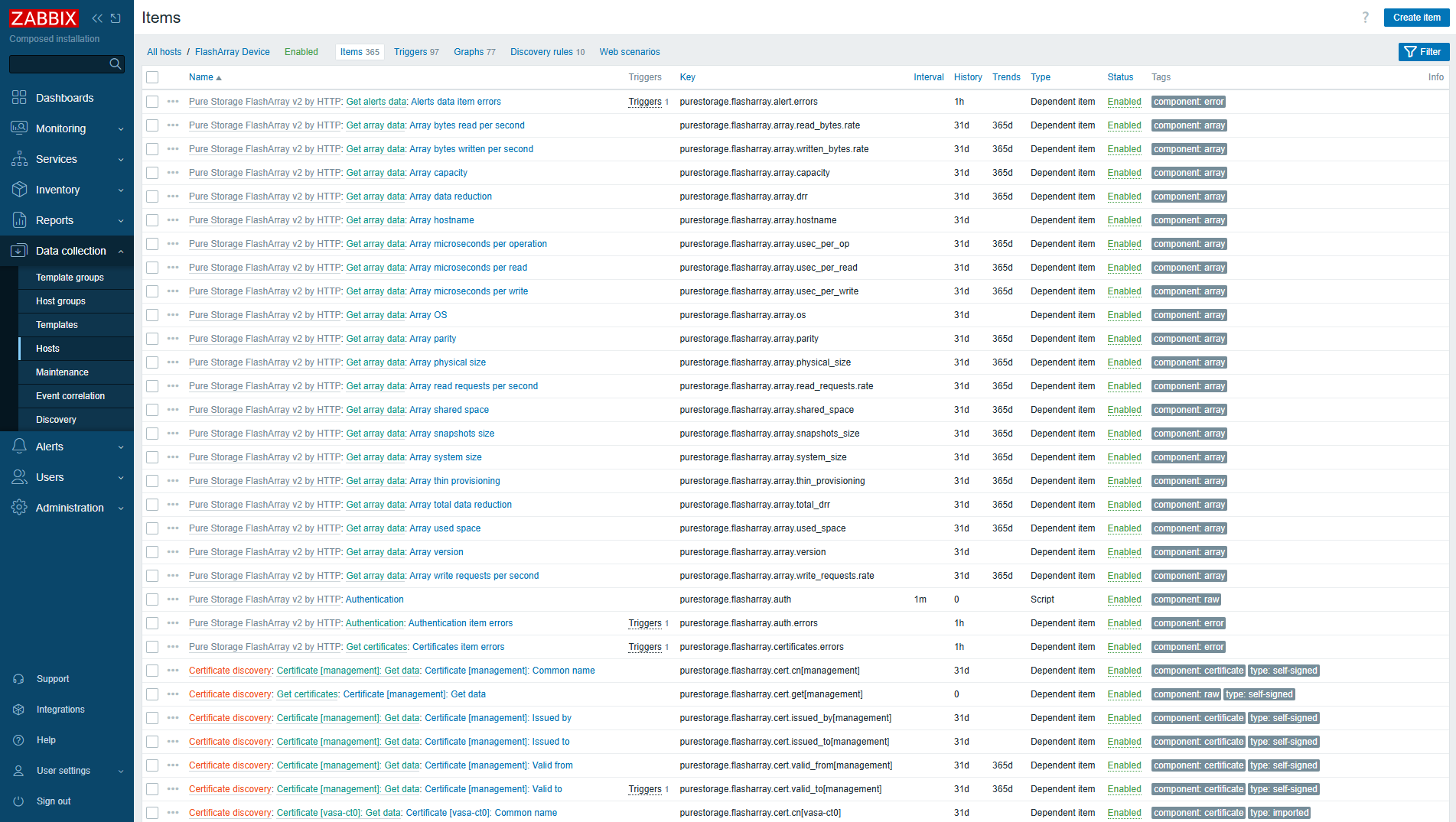This screenshot has width=1456, height=822.
Task: Open the three-dot menu for Authentication script item
Action: (173, 599)
